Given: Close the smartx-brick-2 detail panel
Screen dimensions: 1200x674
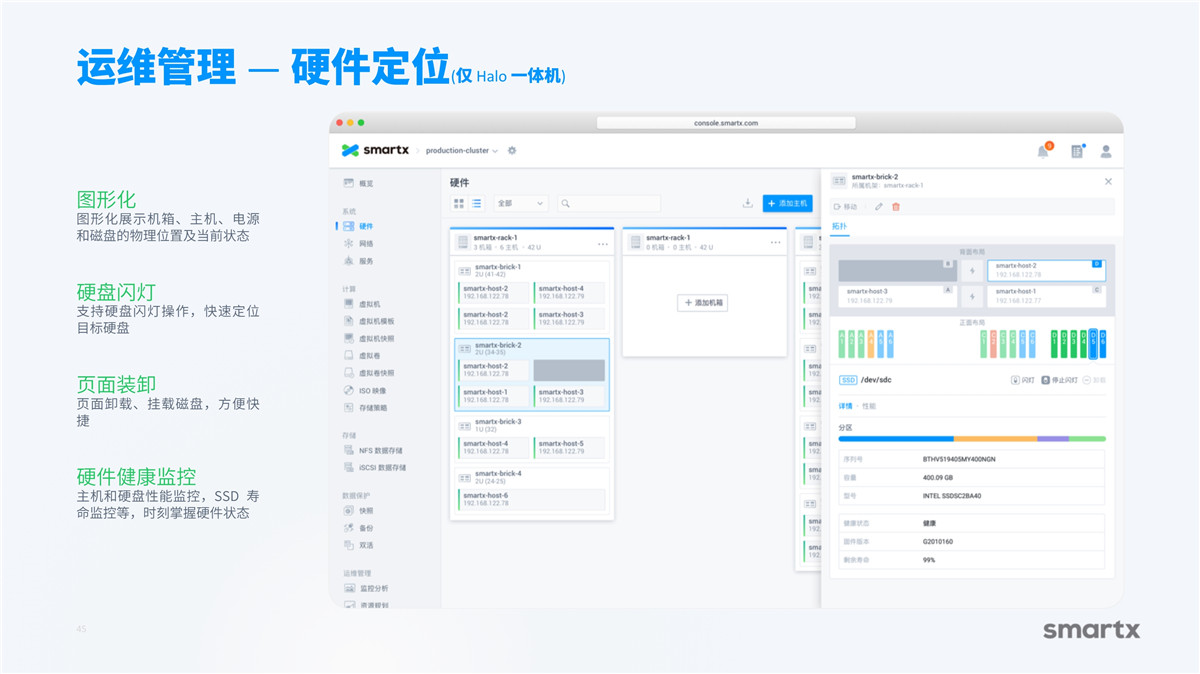Looking at the screenshot, I should click(x=1108, y=181).
